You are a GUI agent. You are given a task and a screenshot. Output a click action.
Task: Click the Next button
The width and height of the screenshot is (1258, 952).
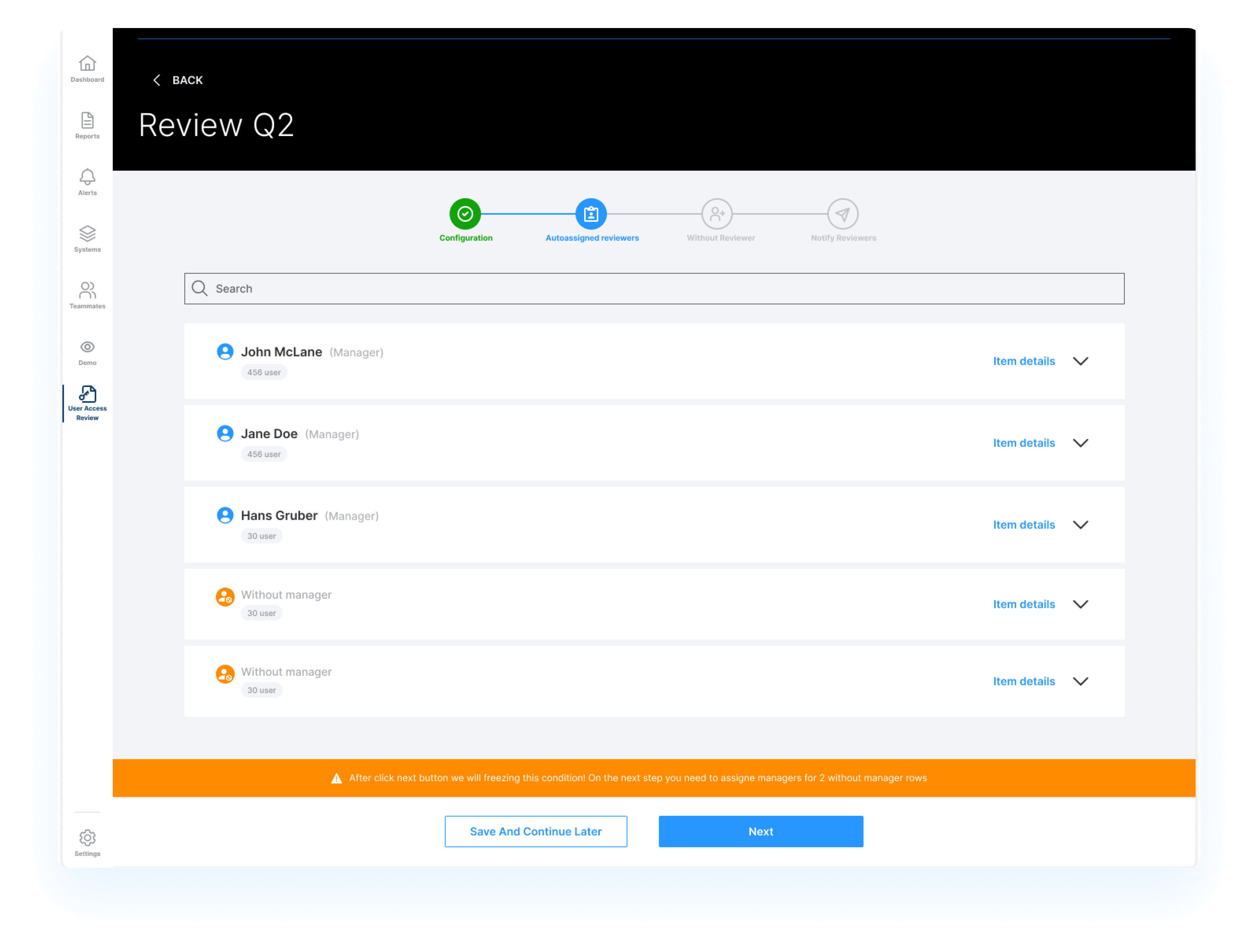[761, 831]
